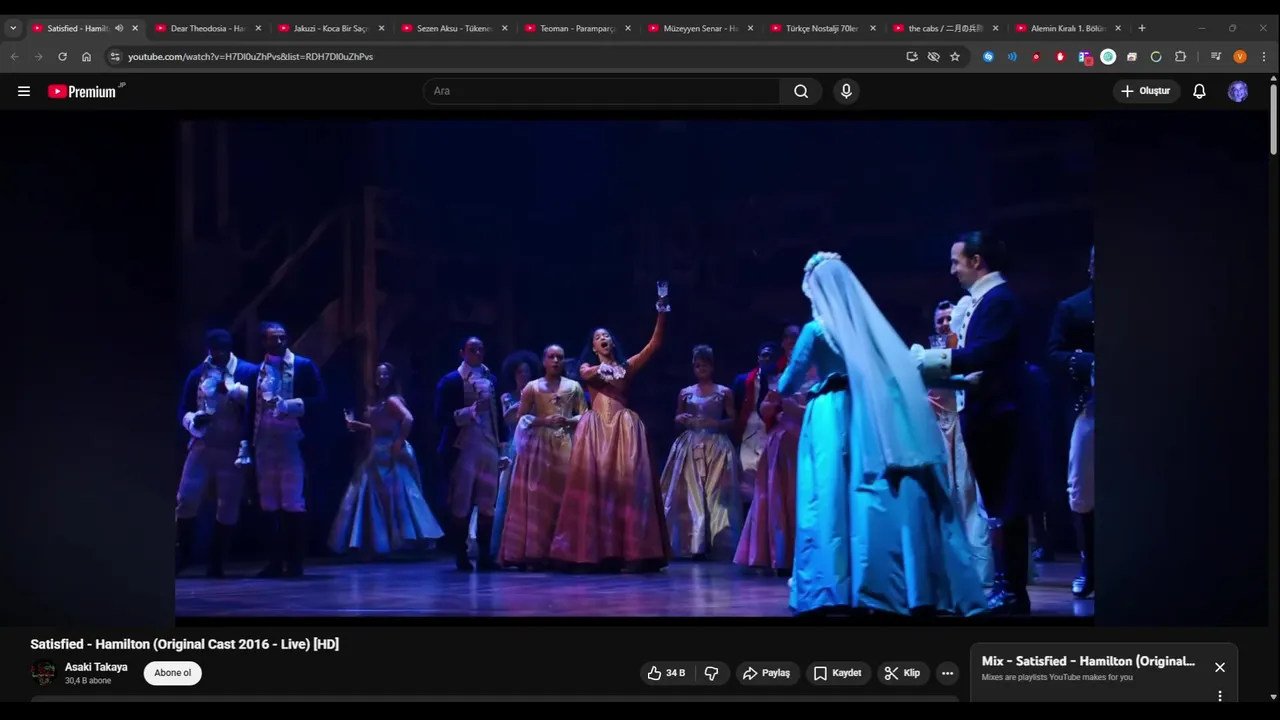The height and width of the screenshot is (720, 1280).
Task: Like the video with thumbs up
Action: 667,673
